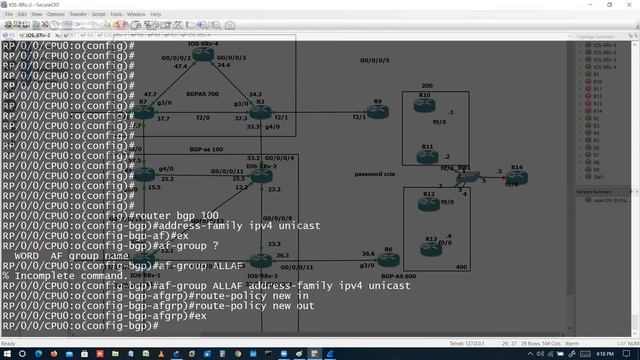Screen dimensions: 640x360
Task: Click '29 Rows, 104 Cols' in status bar
Action: click(x=540, y=344)
